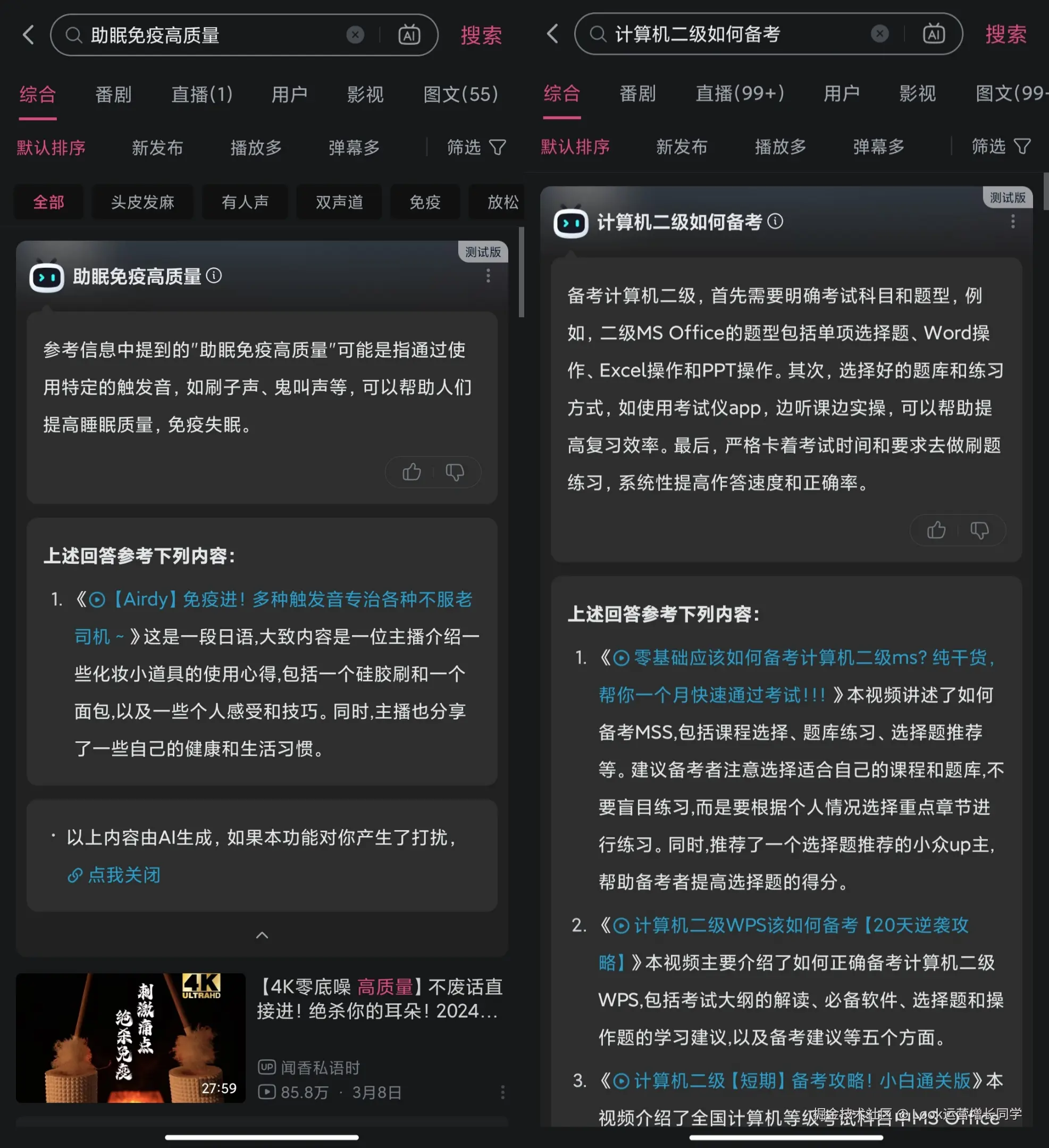Open 筛选 filter on left screen
The width and height of the screenshot is (1049, 1148).
(476, 148)
